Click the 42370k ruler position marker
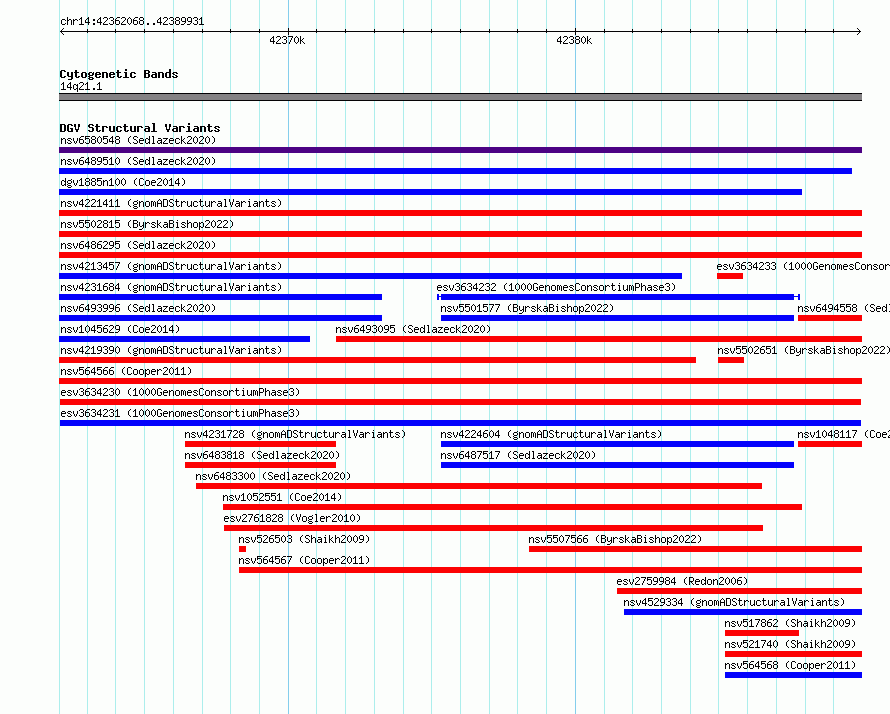The image size is (890, 714). [287, 40]
